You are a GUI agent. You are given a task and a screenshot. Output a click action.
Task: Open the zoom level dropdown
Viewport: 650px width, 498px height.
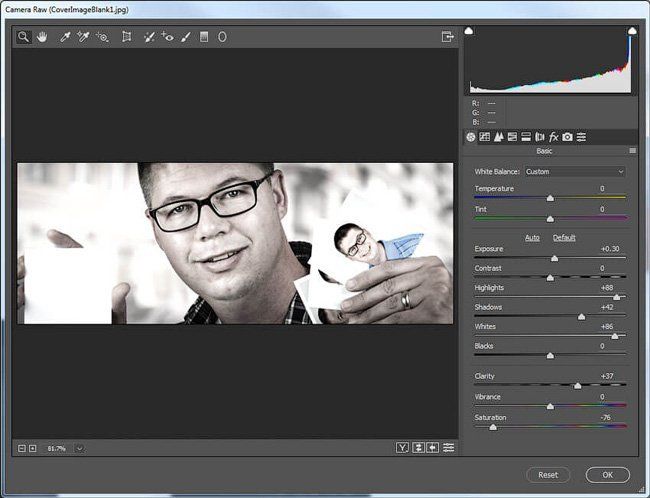pos(79,448)
